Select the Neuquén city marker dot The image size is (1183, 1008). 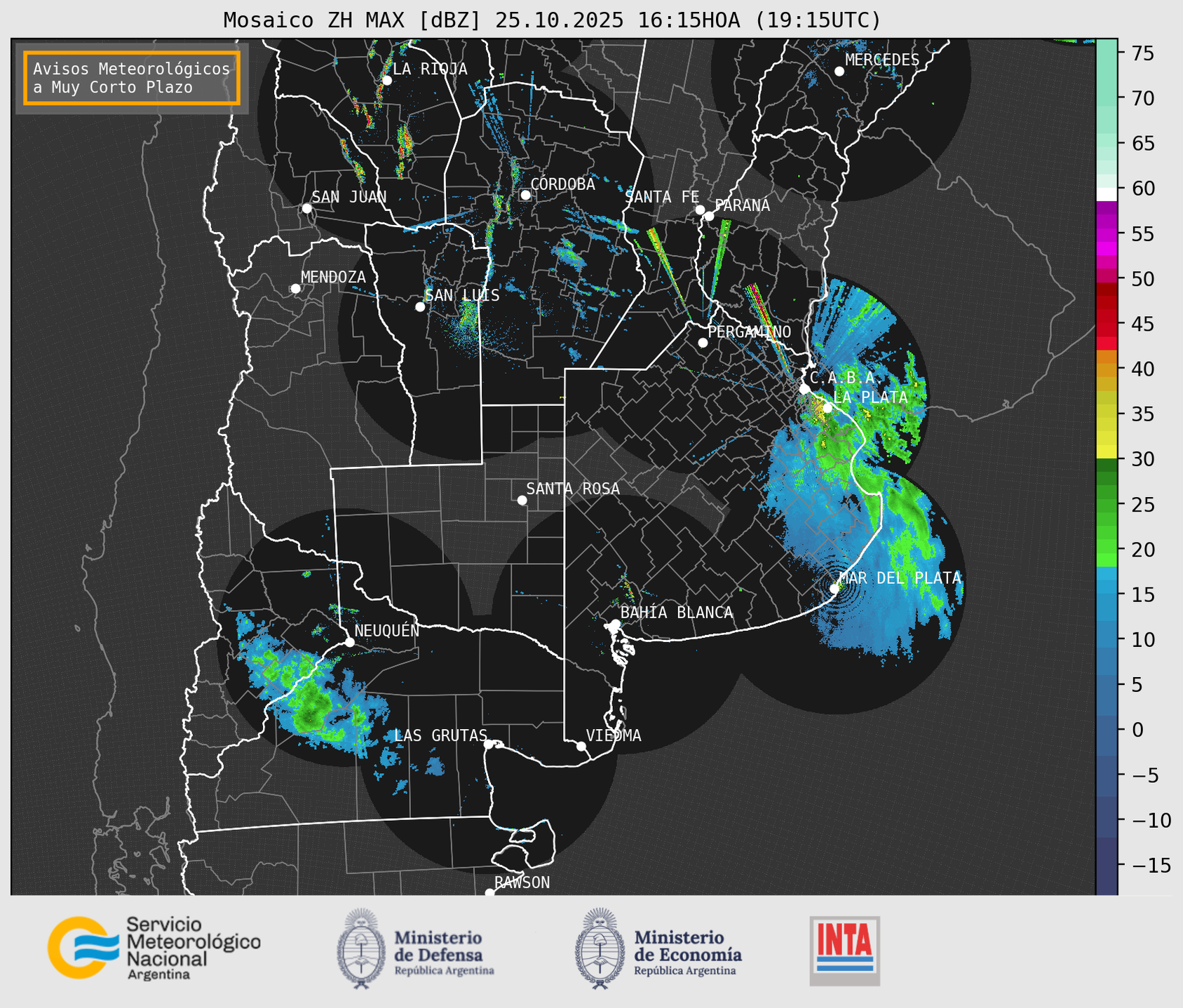pos(349,642)
